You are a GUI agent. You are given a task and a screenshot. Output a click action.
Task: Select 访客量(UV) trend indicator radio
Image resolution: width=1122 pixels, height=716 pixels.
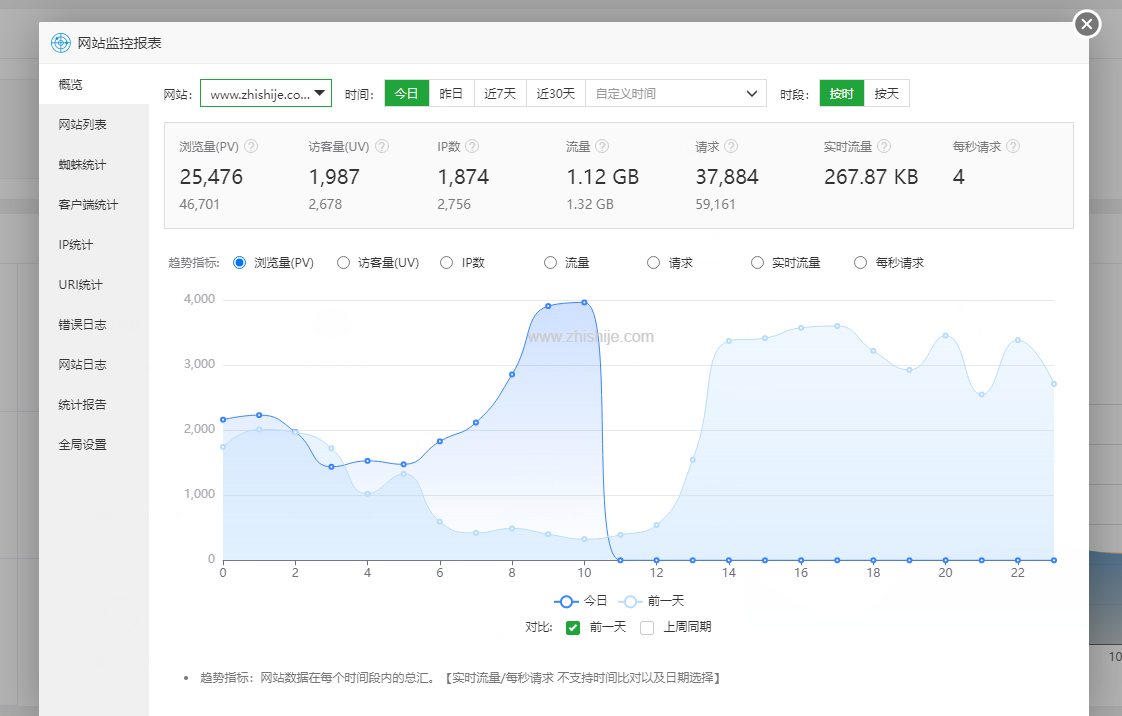tap(343, 263)
